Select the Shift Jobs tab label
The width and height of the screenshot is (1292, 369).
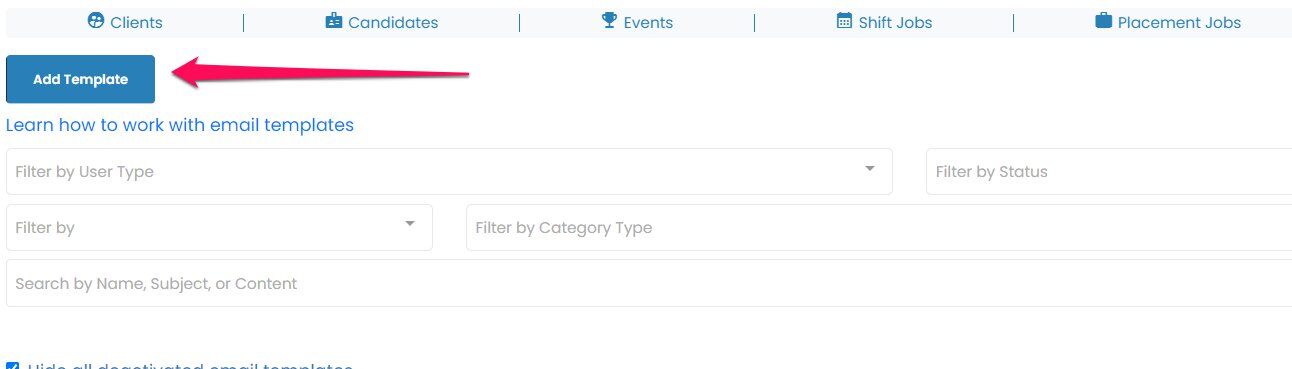tap(895, 22)
